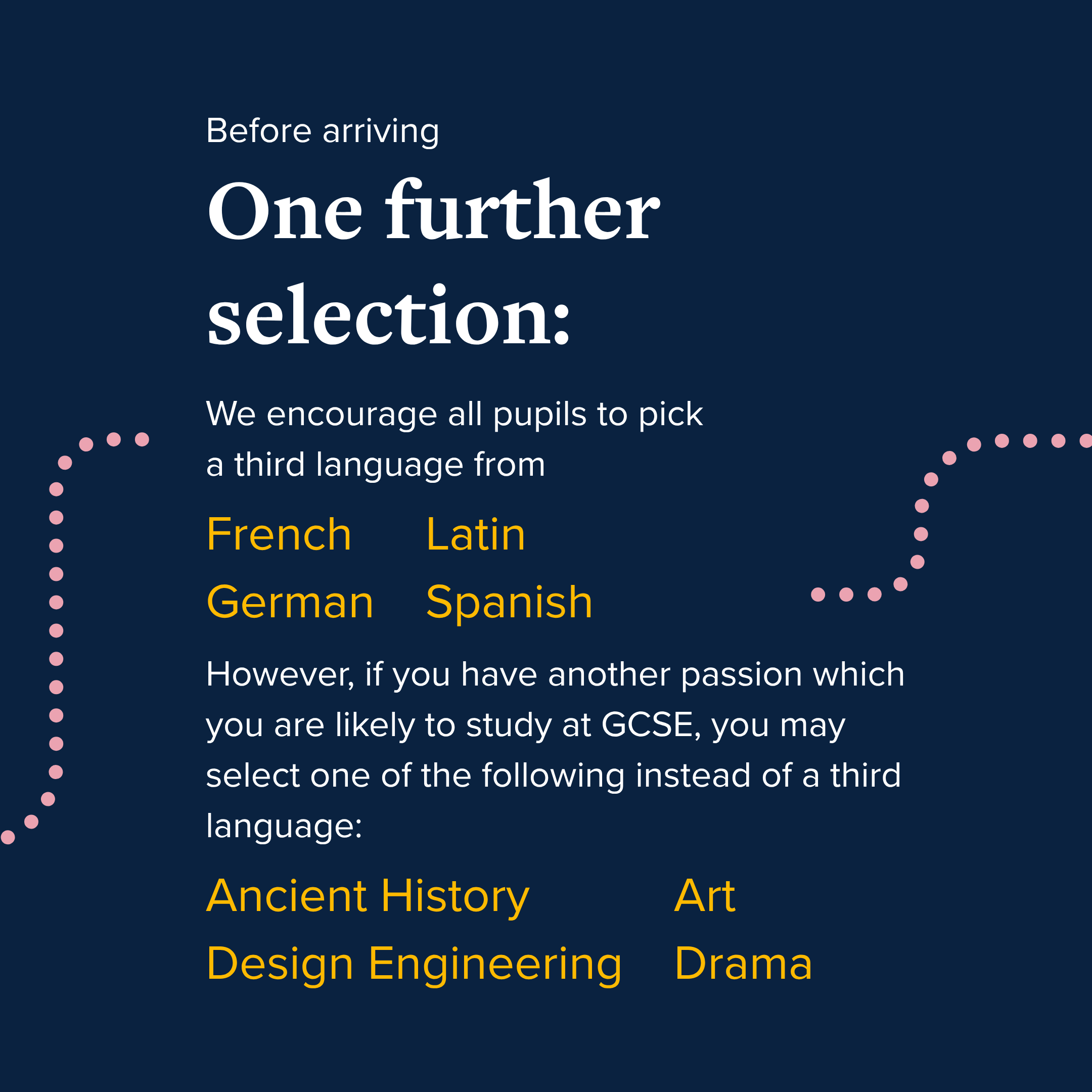Viewport: 1092px width, 1092px height.
Task: Choose the German language option
Action: [290, 602]
